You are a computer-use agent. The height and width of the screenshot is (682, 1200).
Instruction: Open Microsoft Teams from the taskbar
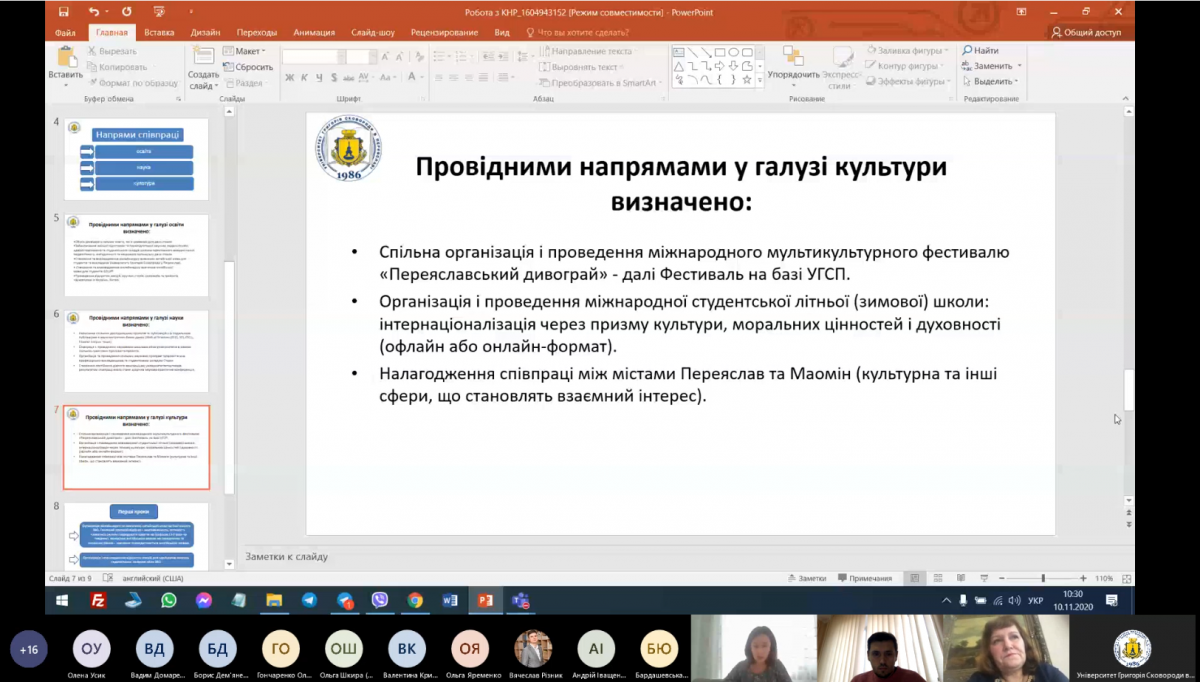(x=520, y=601)
